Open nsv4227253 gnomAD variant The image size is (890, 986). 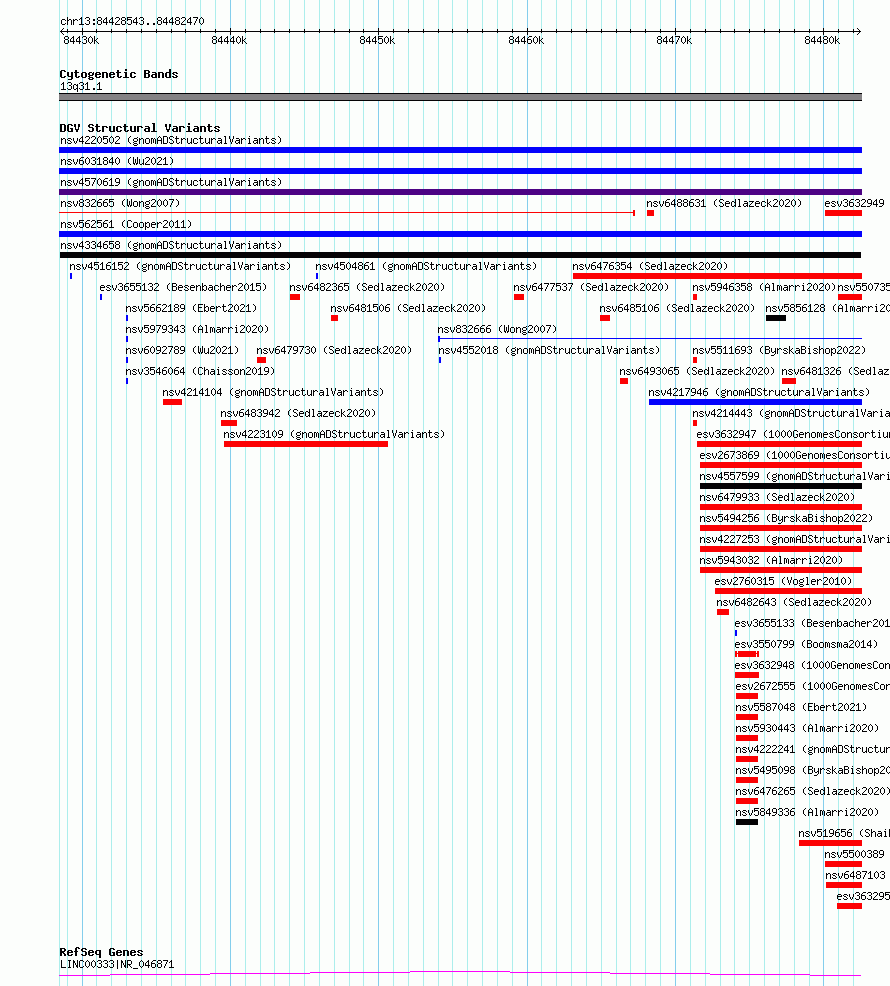click(x=794, y=540)
